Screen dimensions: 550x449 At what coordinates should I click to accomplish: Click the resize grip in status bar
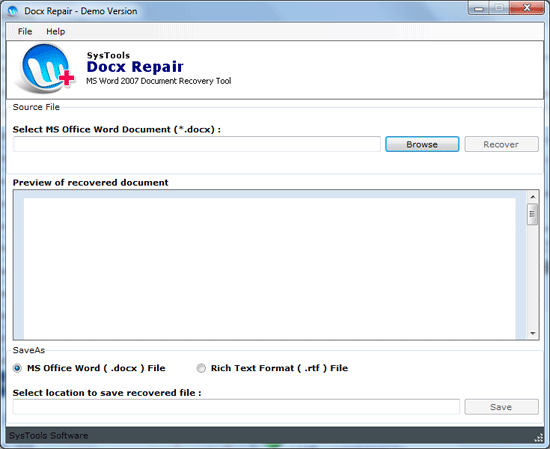(539, 437)
